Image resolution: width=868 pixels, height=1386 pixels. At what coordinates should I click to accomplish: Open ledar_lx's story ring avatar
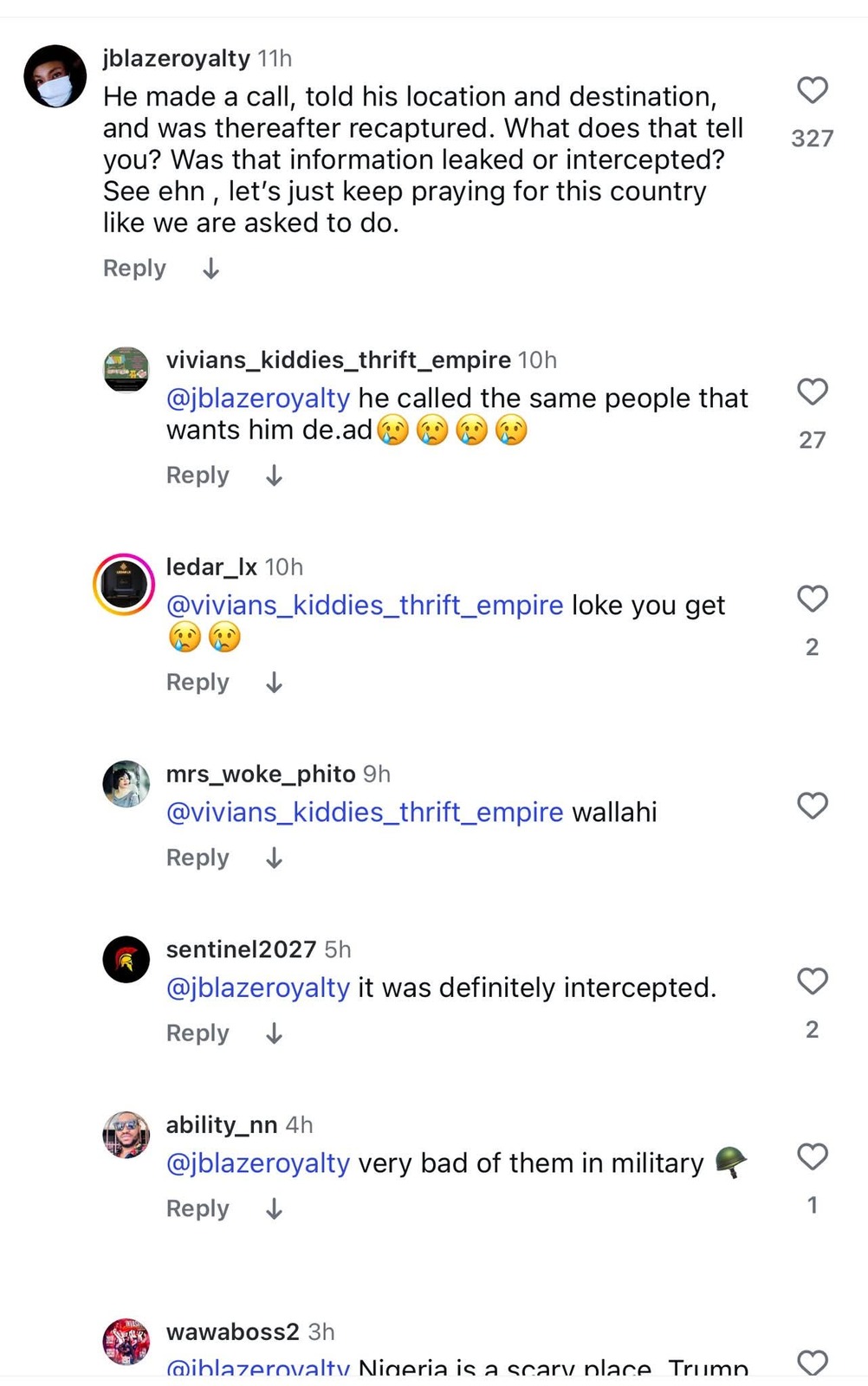[x=124, y=584]
